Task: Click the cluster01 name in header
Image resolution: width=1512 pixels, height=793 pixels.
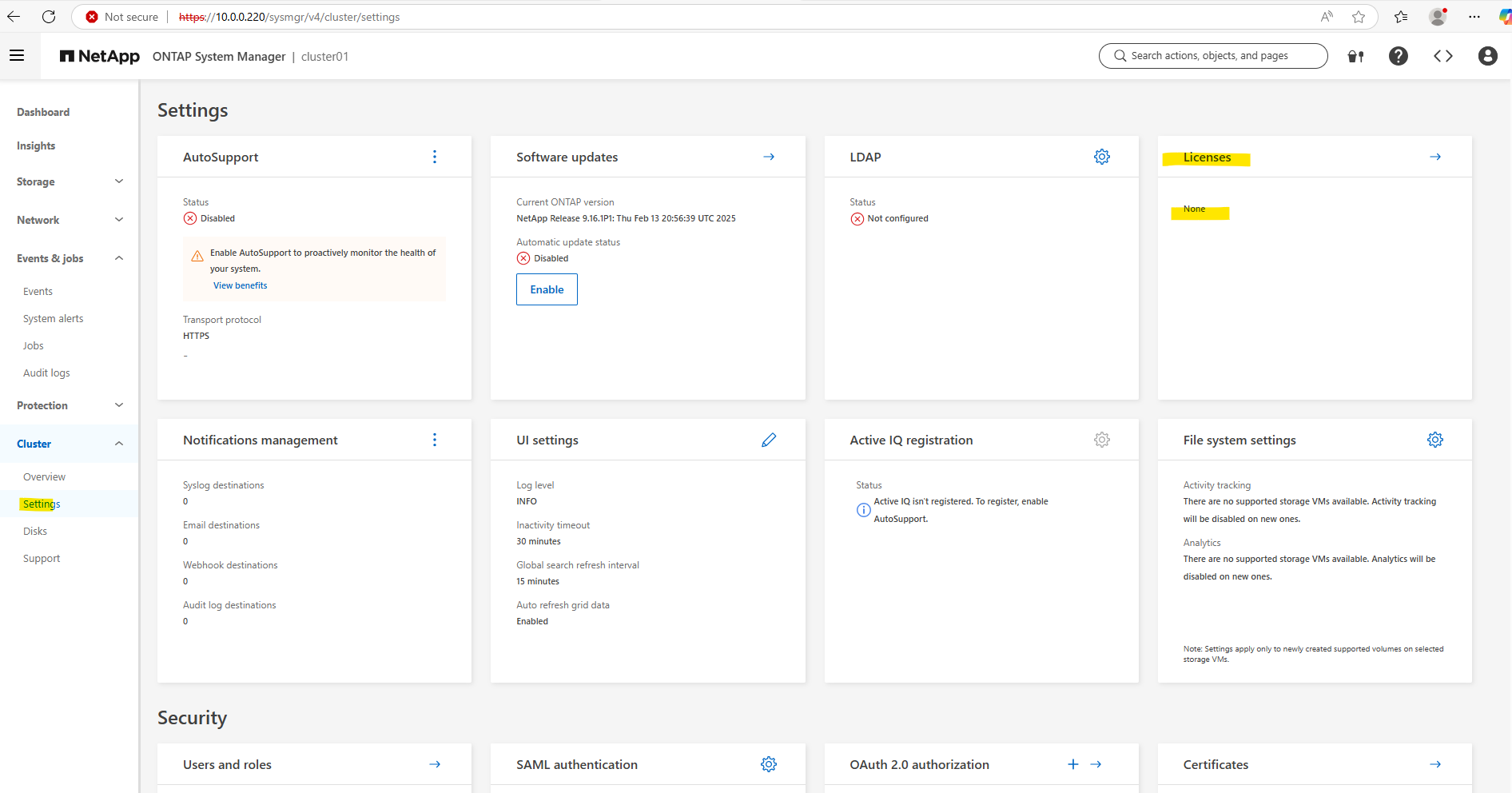Action: click(324, 57)
